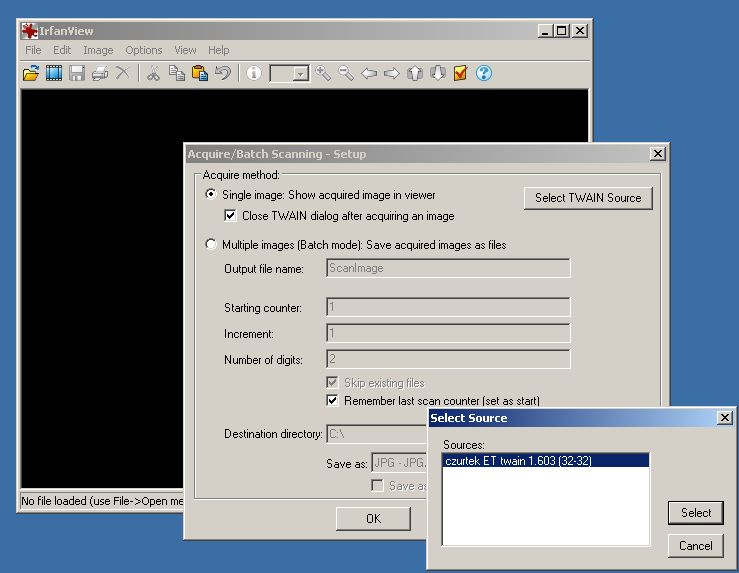This screenshot has height=573, width=739.
Task: Open the Properties checkmark icon
Action: pyautogui.click(x=460, y=74)
